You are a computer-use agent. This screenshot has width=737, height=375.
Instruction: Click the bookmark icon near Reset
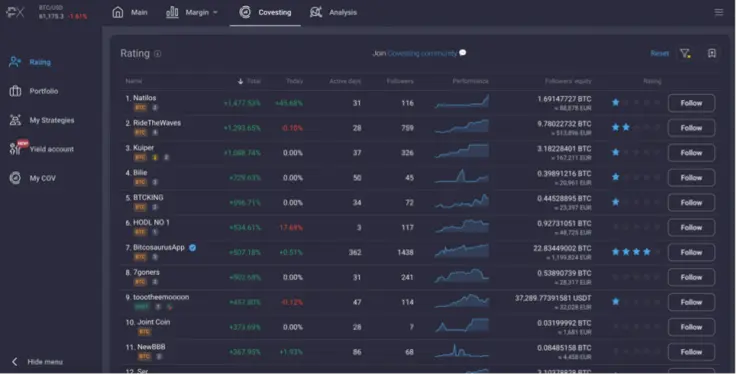[x=712, y=53]
